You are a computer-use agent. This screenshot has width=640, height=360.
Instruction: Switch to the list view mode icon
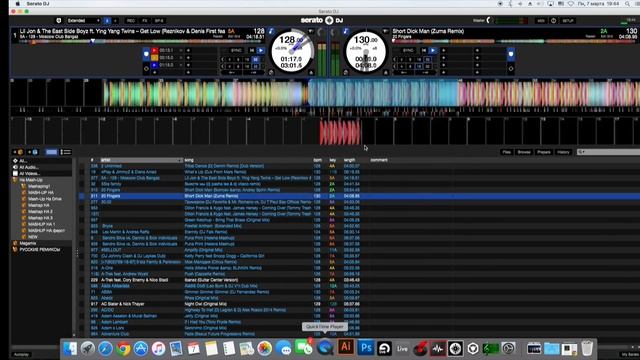click(x=51, y=152)
